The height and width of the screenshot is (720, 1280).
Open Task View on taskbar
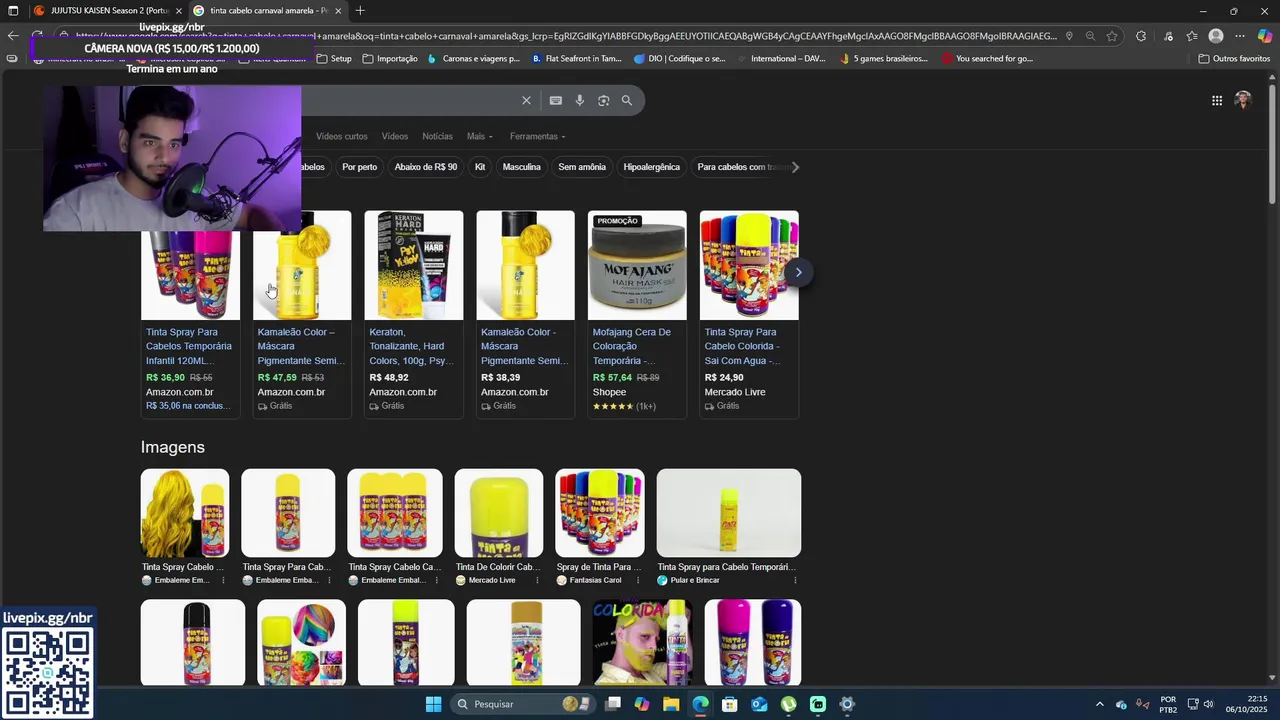[613, 704]
